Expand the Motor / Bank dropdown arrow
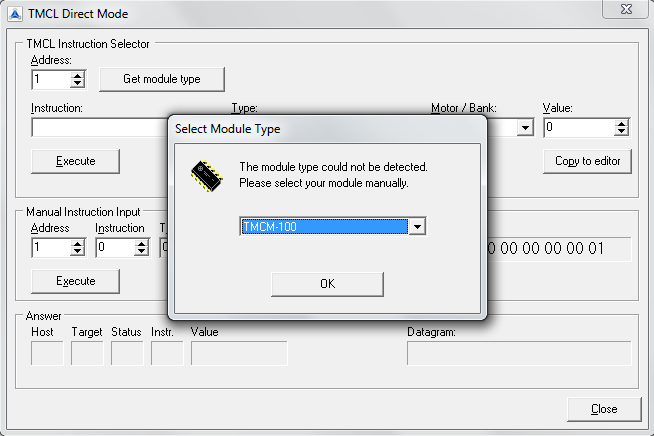The height and width of the screenshot is (436, 654). tap(525, 128)
